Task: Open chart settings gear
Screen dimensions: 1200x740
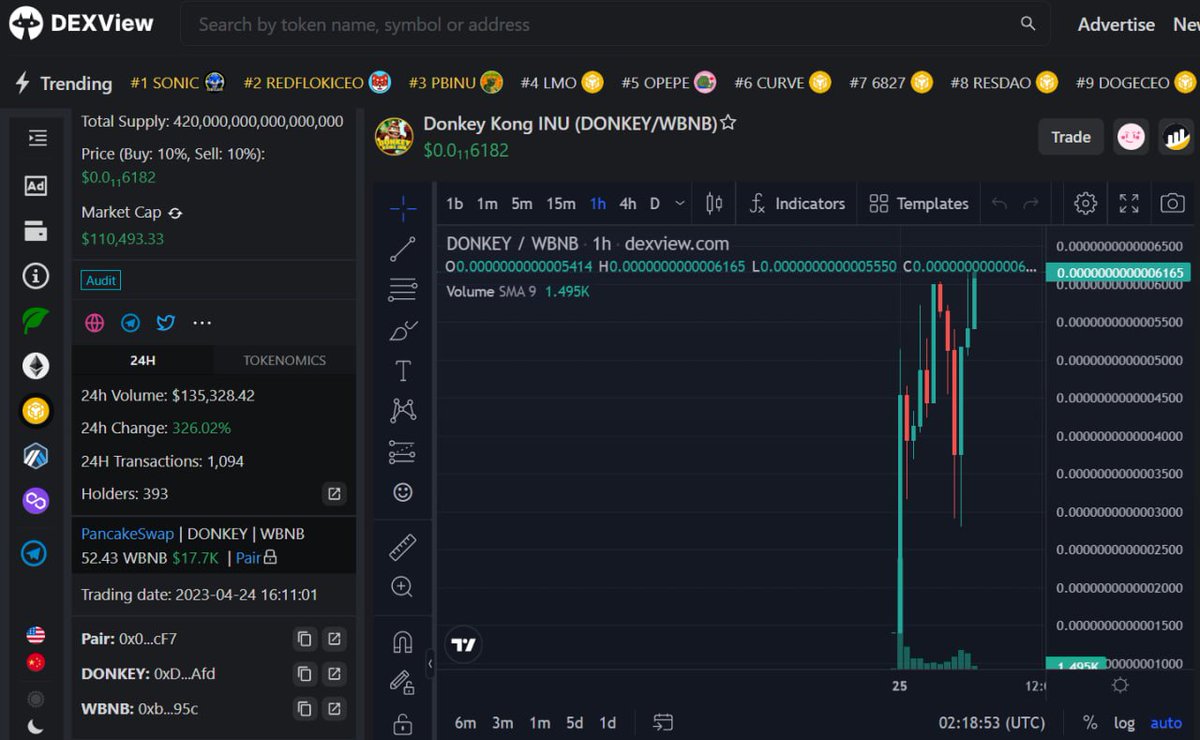Action: click(x=1085, y=203)
